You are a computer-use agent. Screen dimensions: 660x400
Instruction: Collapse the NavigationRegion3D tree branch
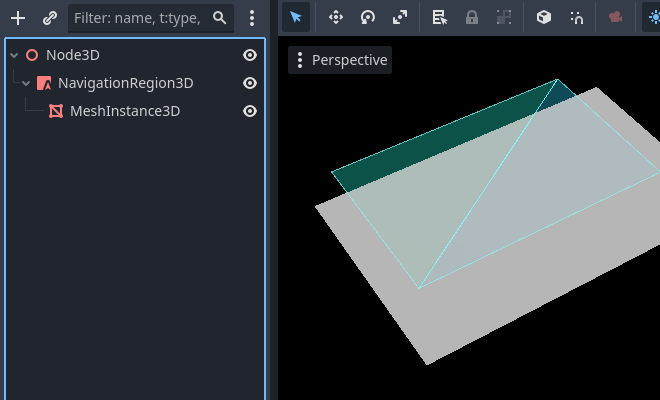[26, 84]
